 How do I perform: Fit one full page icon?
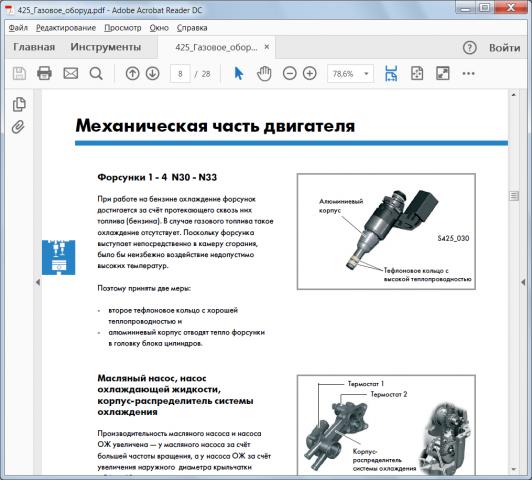(417, 73)
